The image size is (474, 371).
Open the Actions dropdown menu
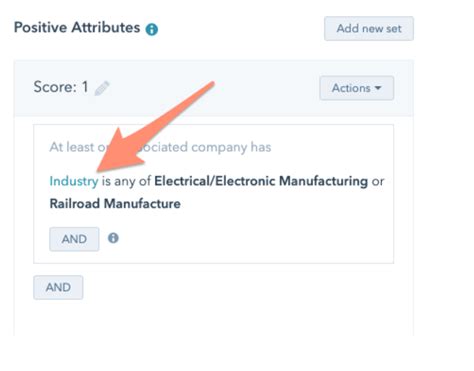pos(357,88)
